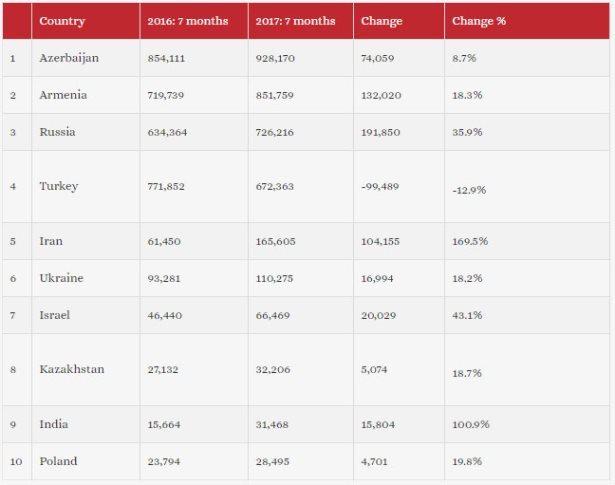Click the Israel country cell
Screen dimensions: 615x485
(56, 315)
